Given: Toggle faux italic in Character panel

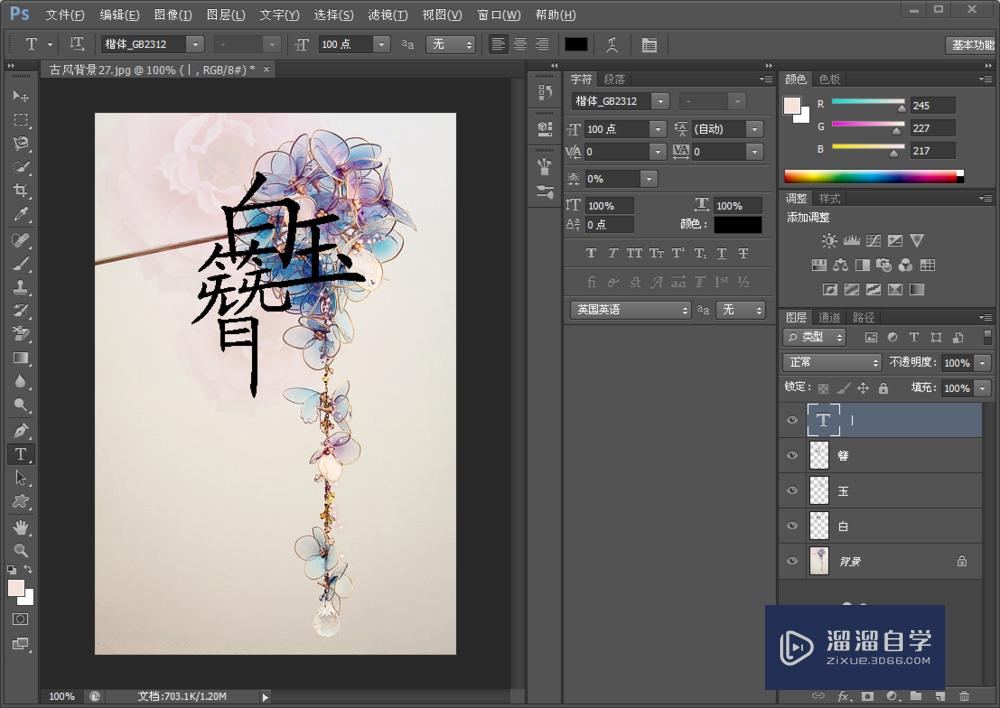Looking at the screenshot, I should 613,253.
